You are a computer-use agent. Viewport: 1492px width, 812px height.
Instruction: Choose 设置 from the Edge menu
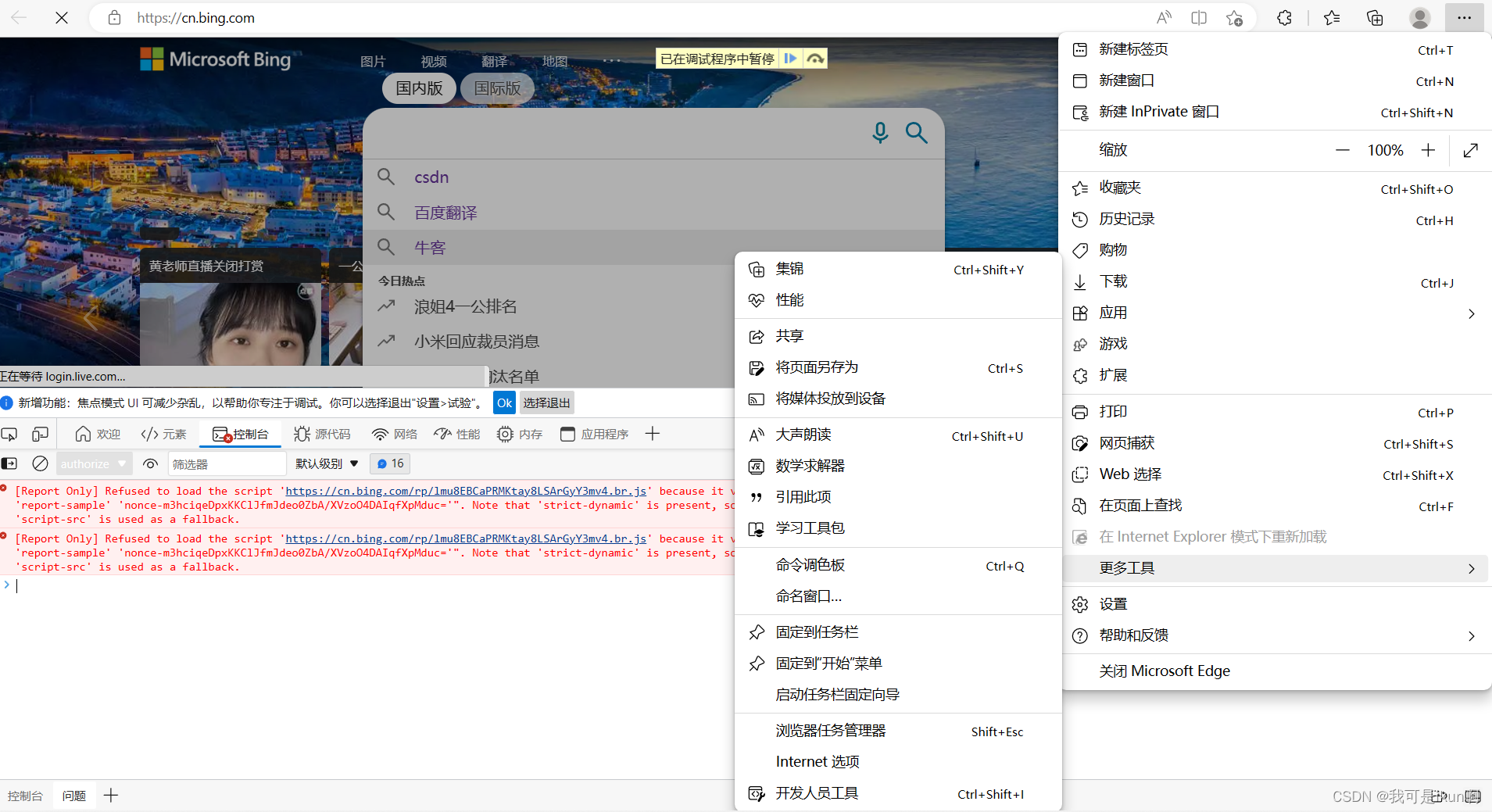(1276, 604)
